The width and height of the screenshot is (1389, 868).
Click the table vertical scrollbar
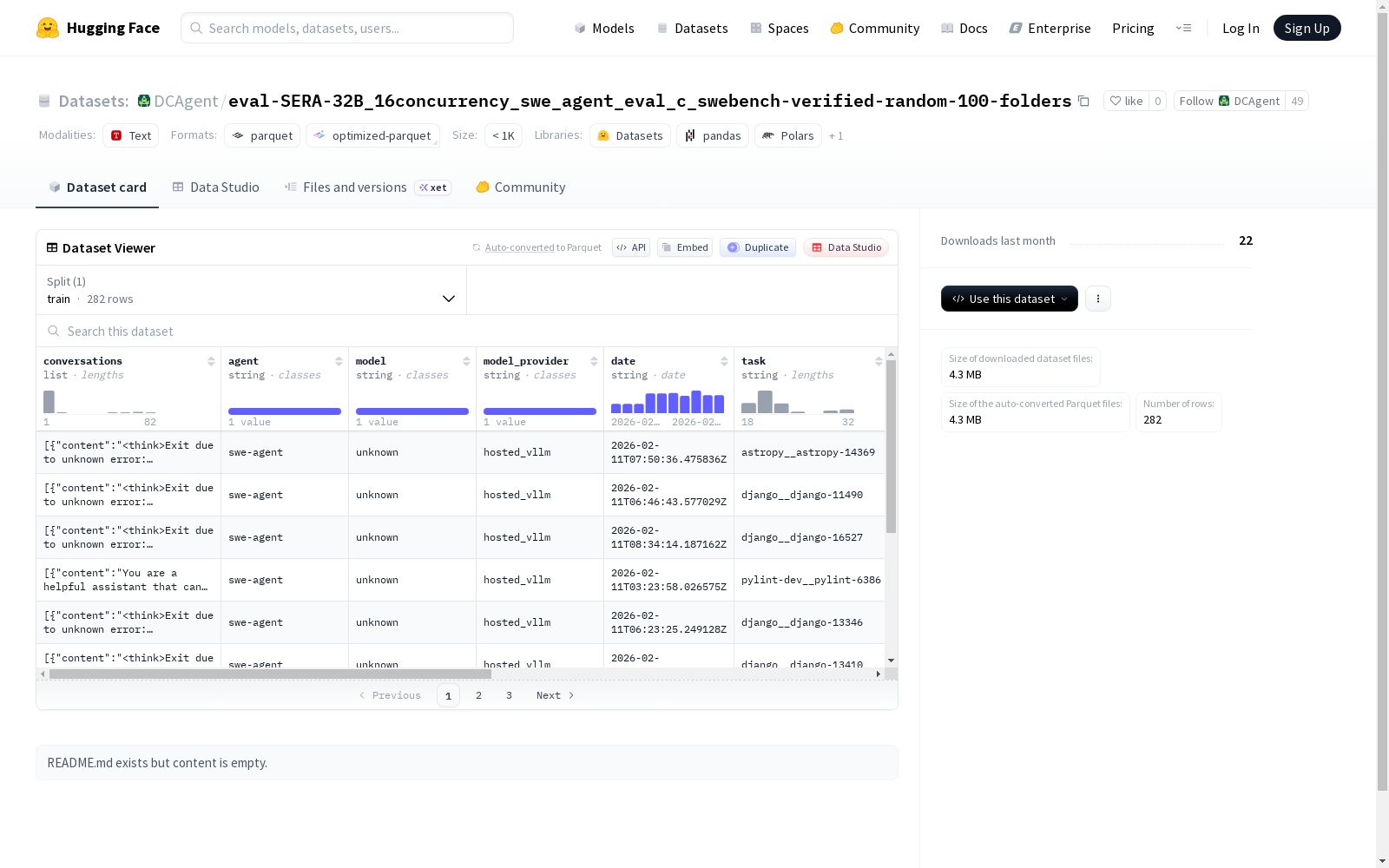click(891, 446)
